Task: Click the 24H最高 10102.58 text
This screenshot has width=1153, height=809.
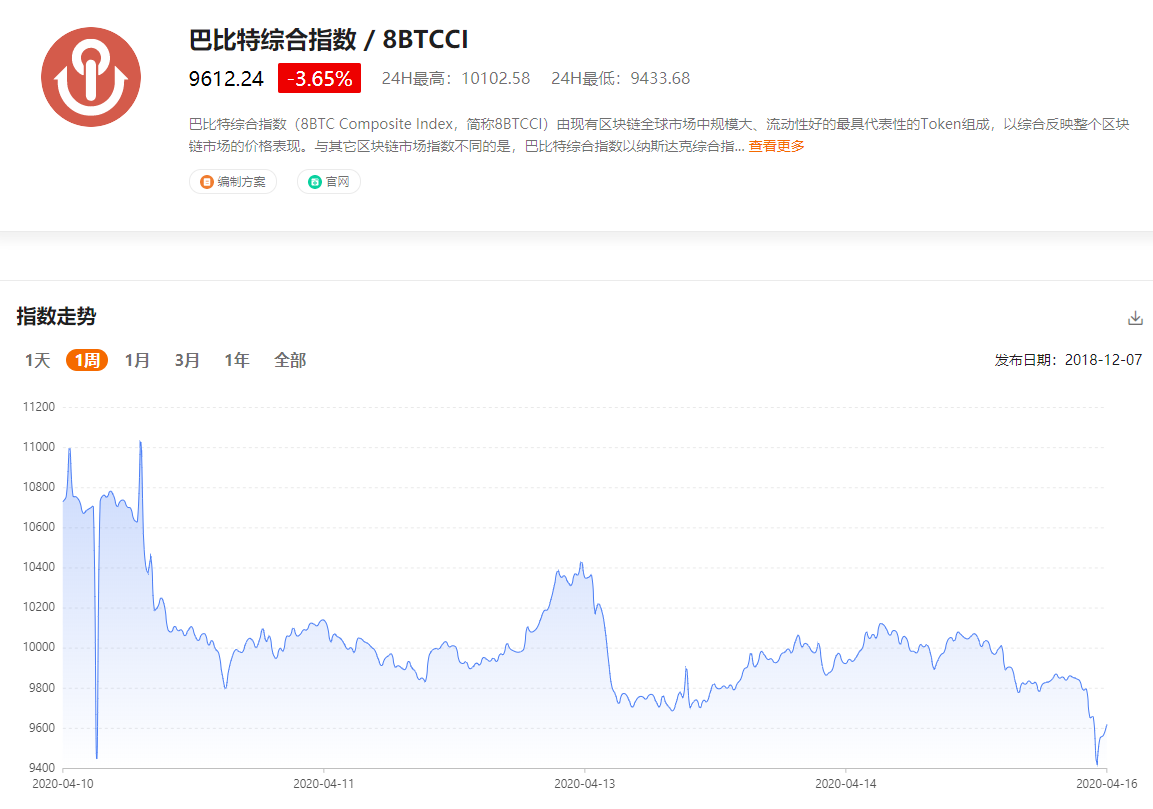Action: pyautogui.click(x=456, y=79)
